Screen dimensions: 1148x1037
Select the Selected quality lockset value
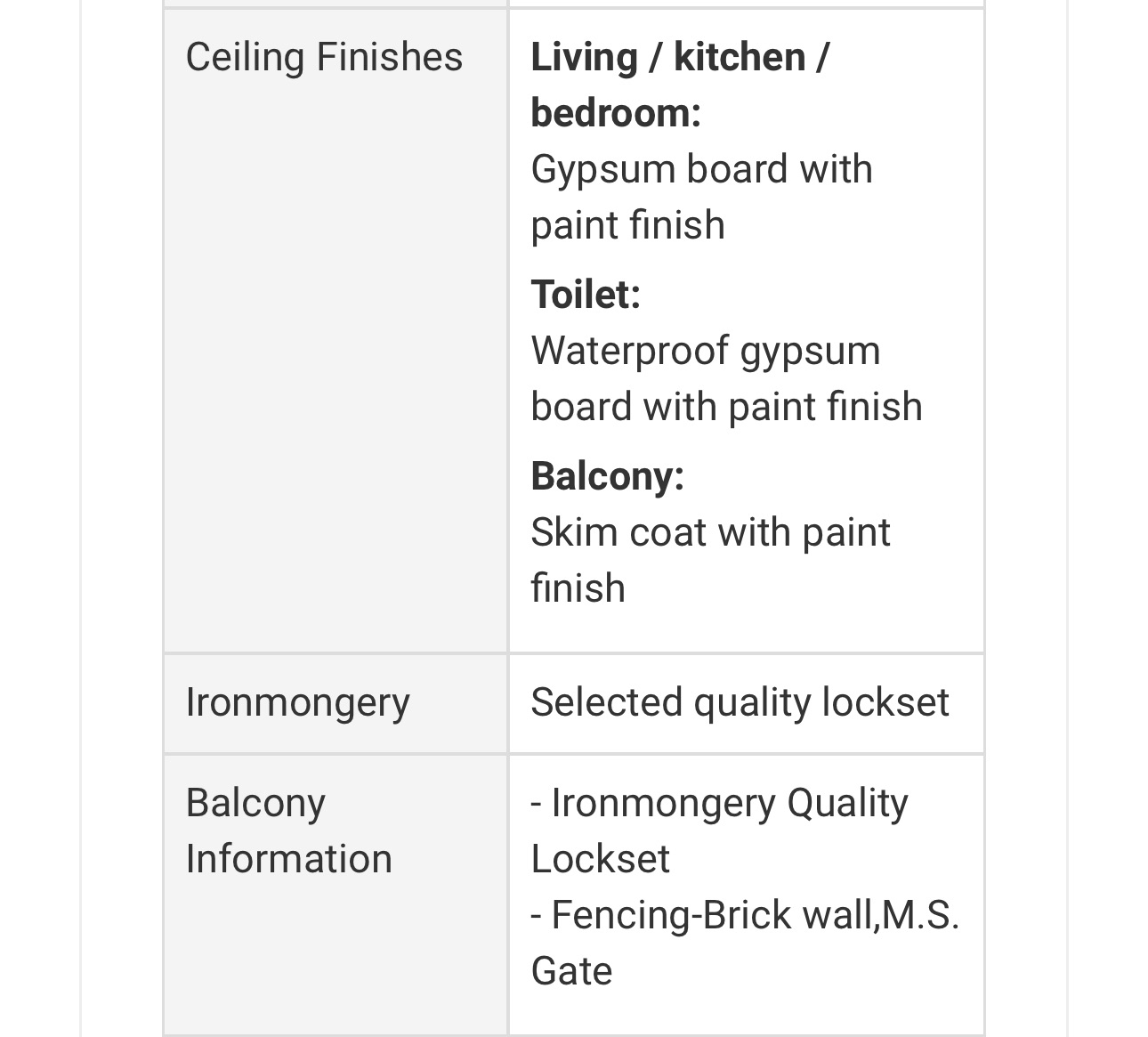740,702
